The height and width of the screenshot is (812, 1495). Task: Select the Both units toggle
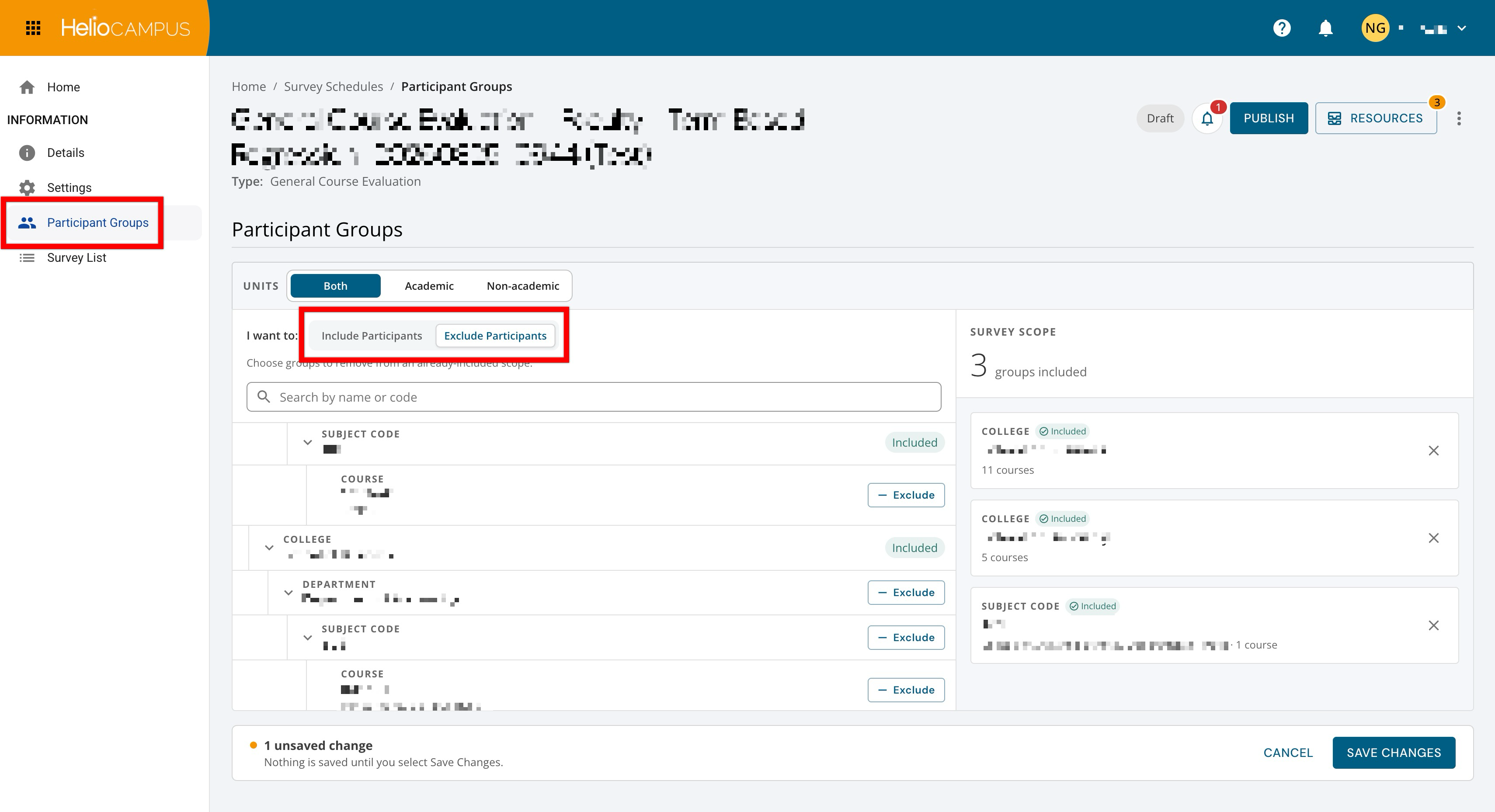point(335,285)
